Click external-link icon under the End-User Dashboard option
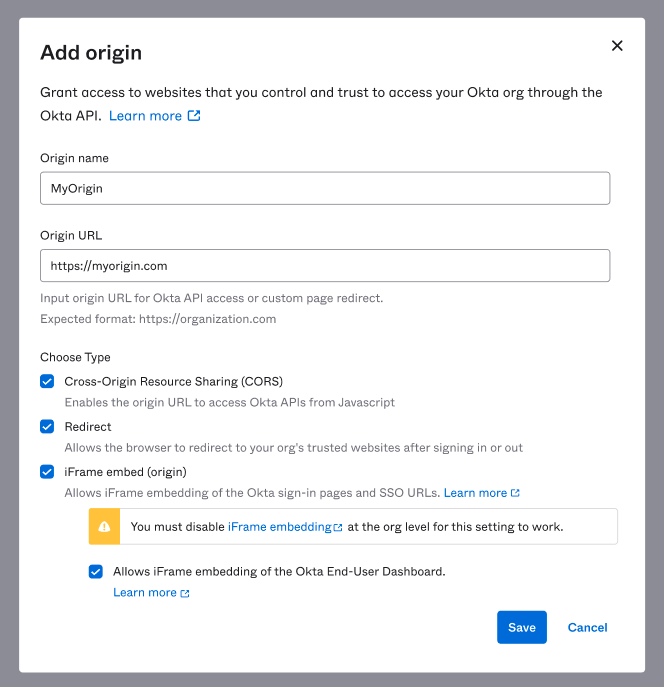 tap(185, 593)
